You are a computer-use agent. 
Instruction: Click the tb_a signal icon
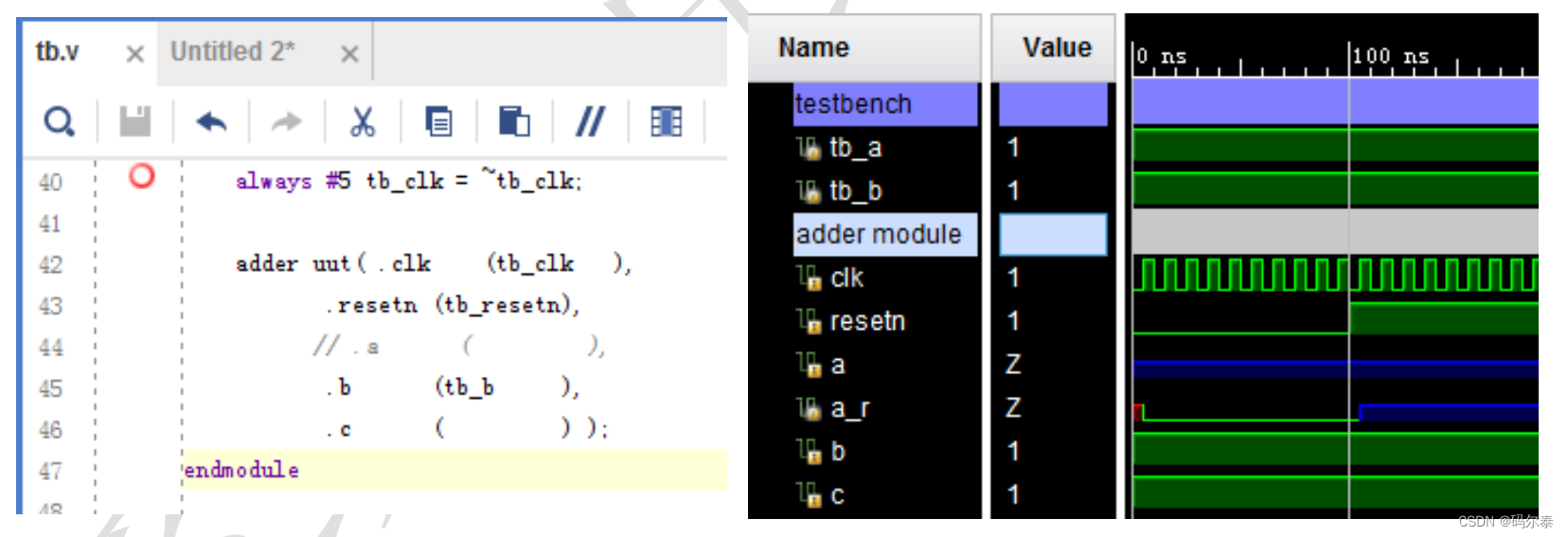808,148
